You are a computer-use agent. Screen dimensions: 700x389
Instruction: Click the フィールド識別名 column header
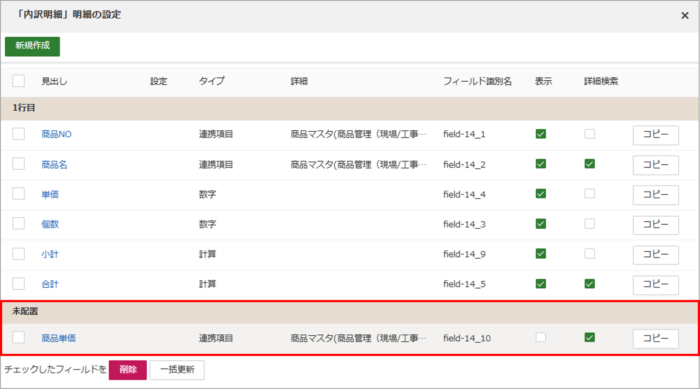477,81
